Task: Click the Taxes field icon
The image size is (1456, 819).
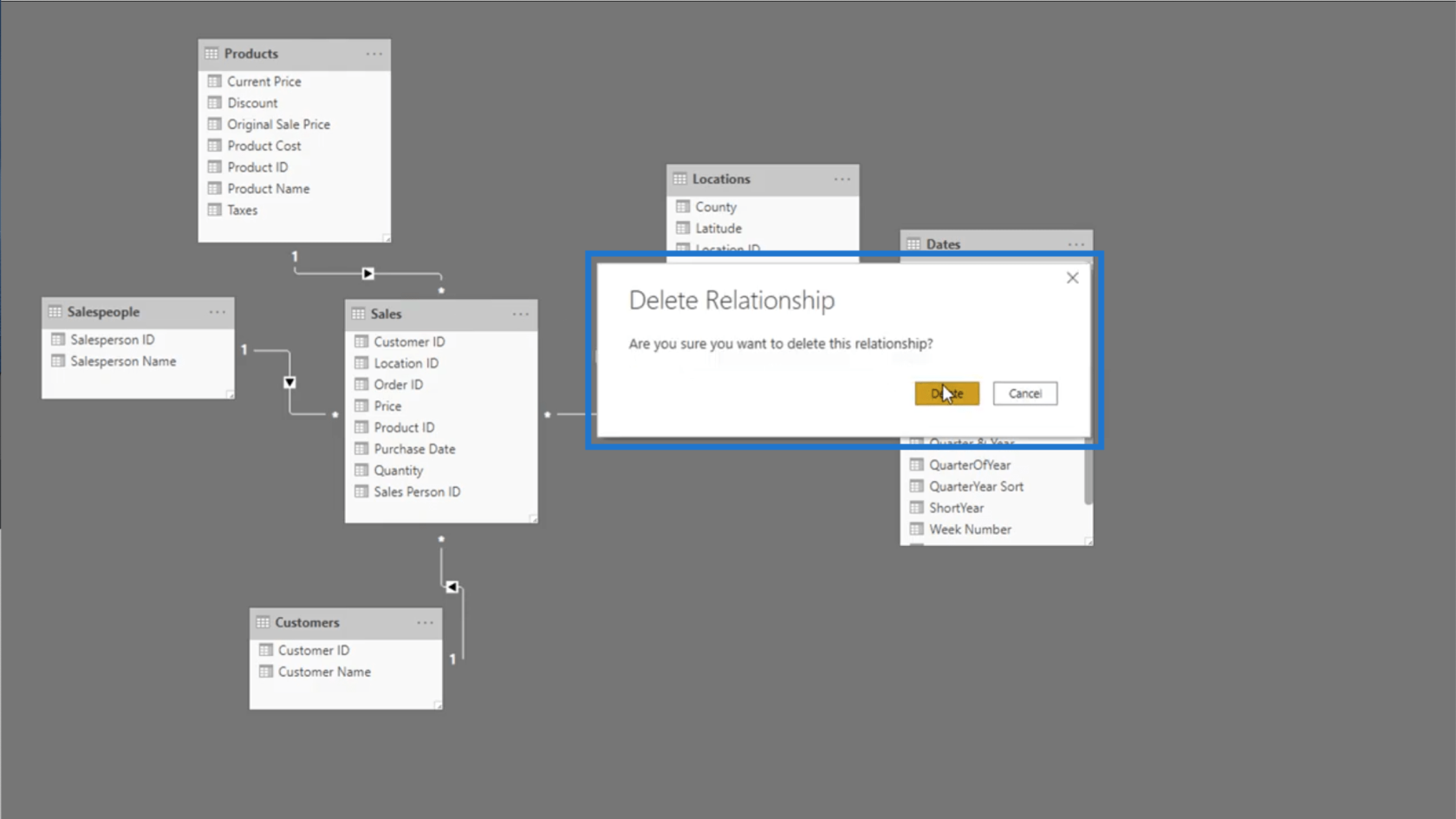Action: pos(214,210)
